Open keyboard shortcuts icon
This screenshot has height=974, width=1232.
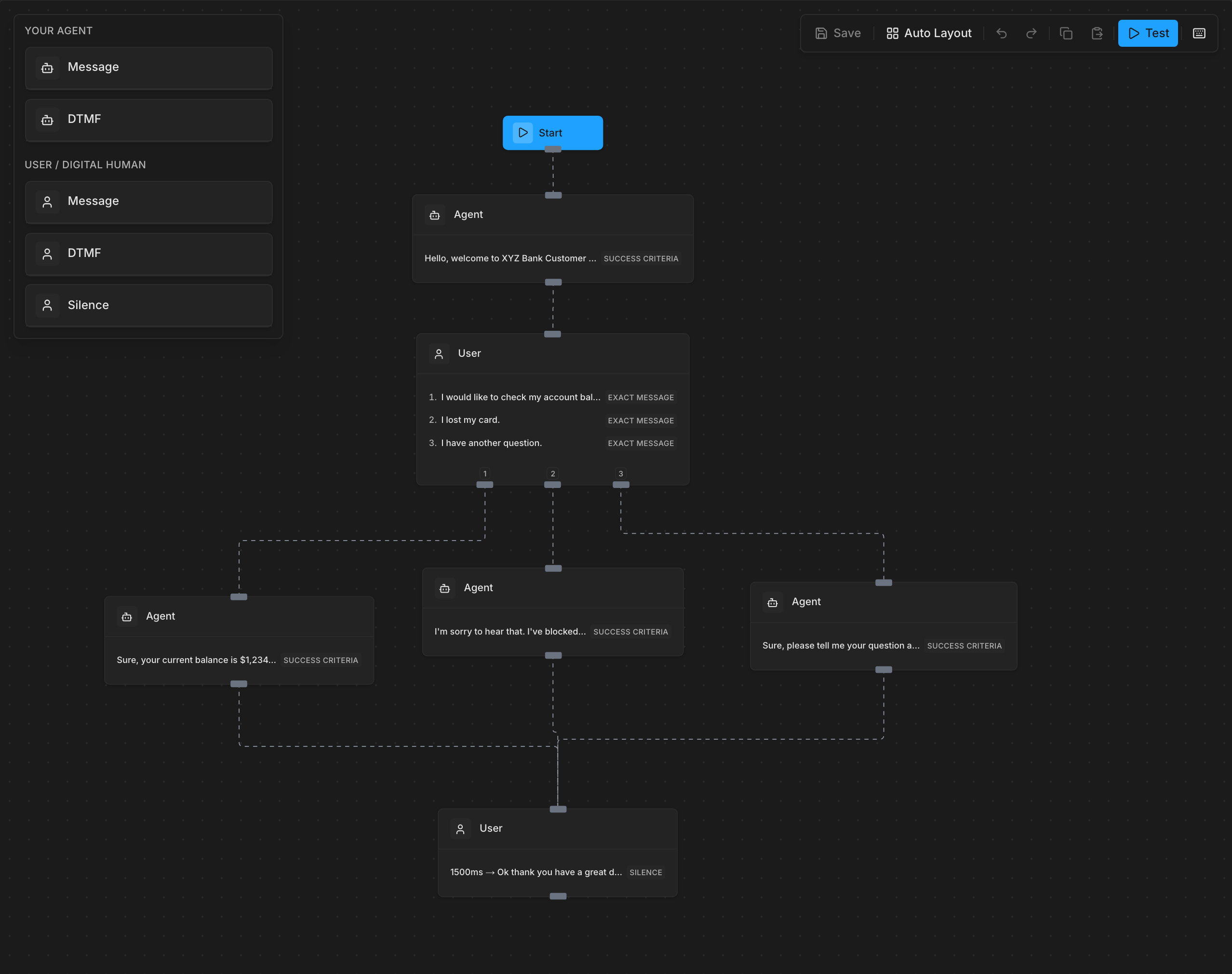1199,33
